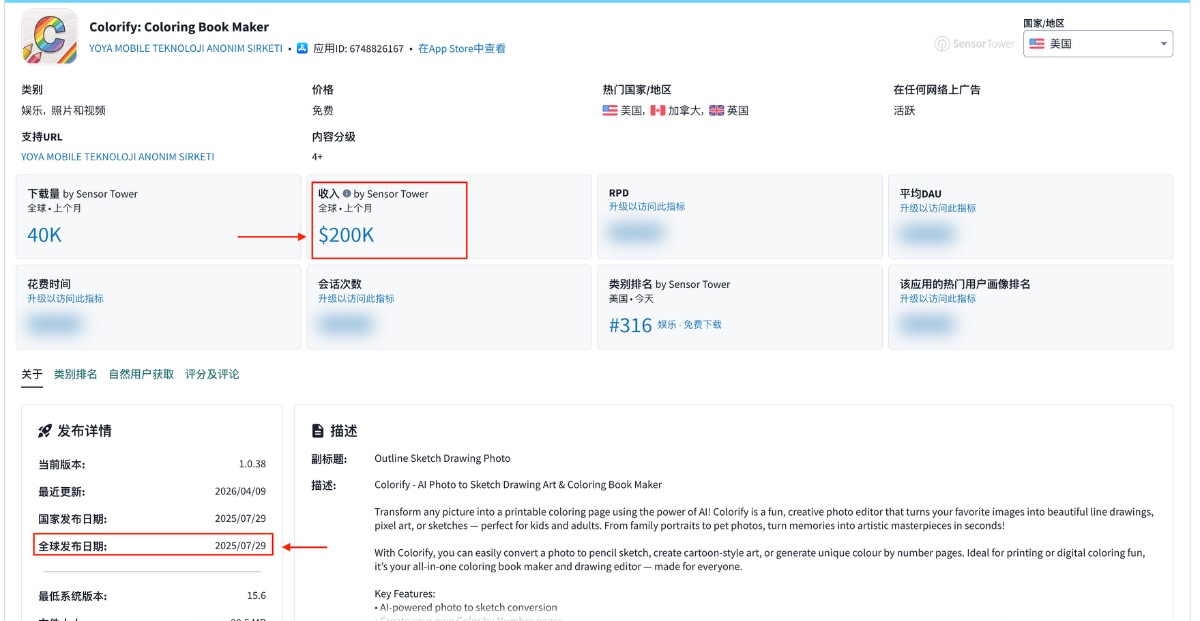Click the info icon next to 收入
Screen dimensions: 1200x621
click(347, 194)
